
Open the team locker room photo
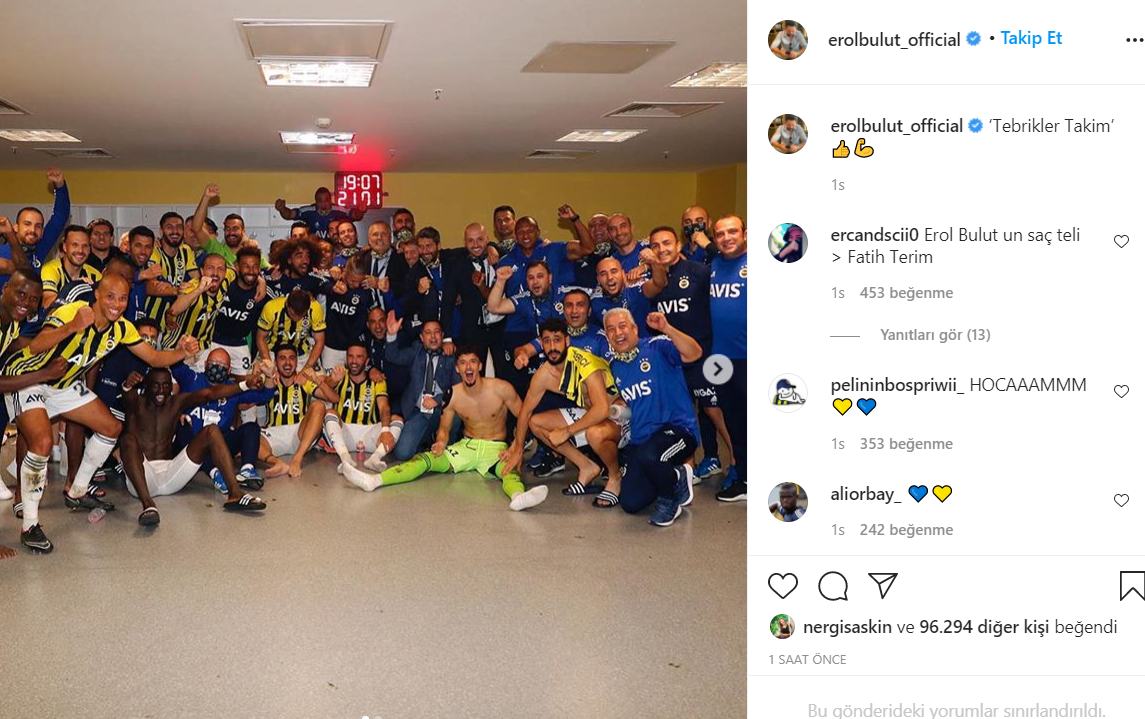[x=373, y=359]
